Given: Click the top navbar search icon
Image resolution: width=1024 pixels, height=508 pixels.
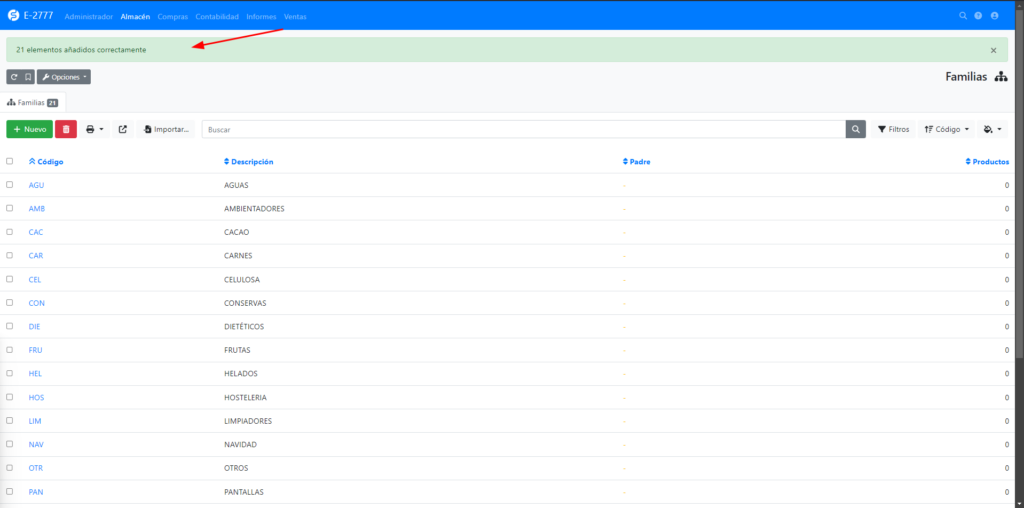Looking at the screenshot, I should pos(963,16).
